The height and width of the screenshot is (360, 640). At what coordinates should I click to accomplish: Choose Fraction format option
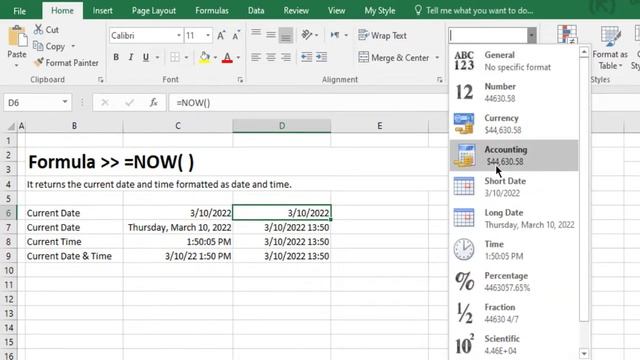[514, 313]
